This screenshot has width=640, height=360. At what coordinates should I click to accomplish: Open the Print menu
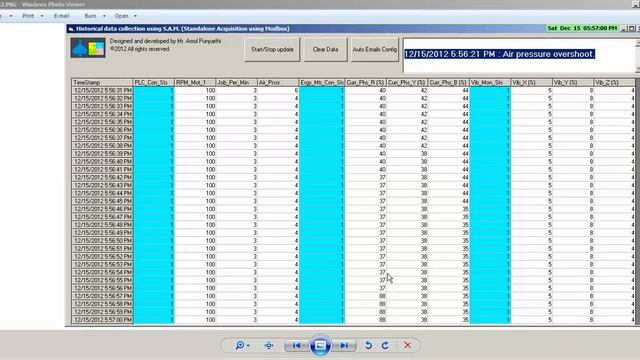click(x=28, y=16)
